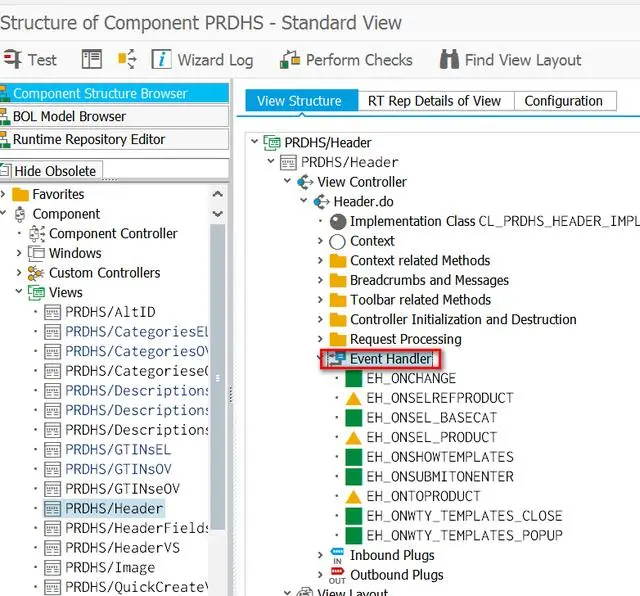This screenshot has height=596, width=640.
Task: Click the orange hierarchy arrows toolbar icon
Action: tap(127, 60)
